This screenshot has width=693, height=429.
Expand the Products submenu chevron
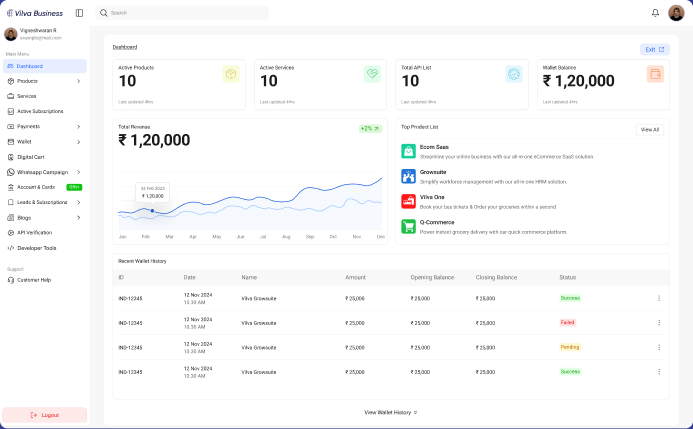coord(78,81)
